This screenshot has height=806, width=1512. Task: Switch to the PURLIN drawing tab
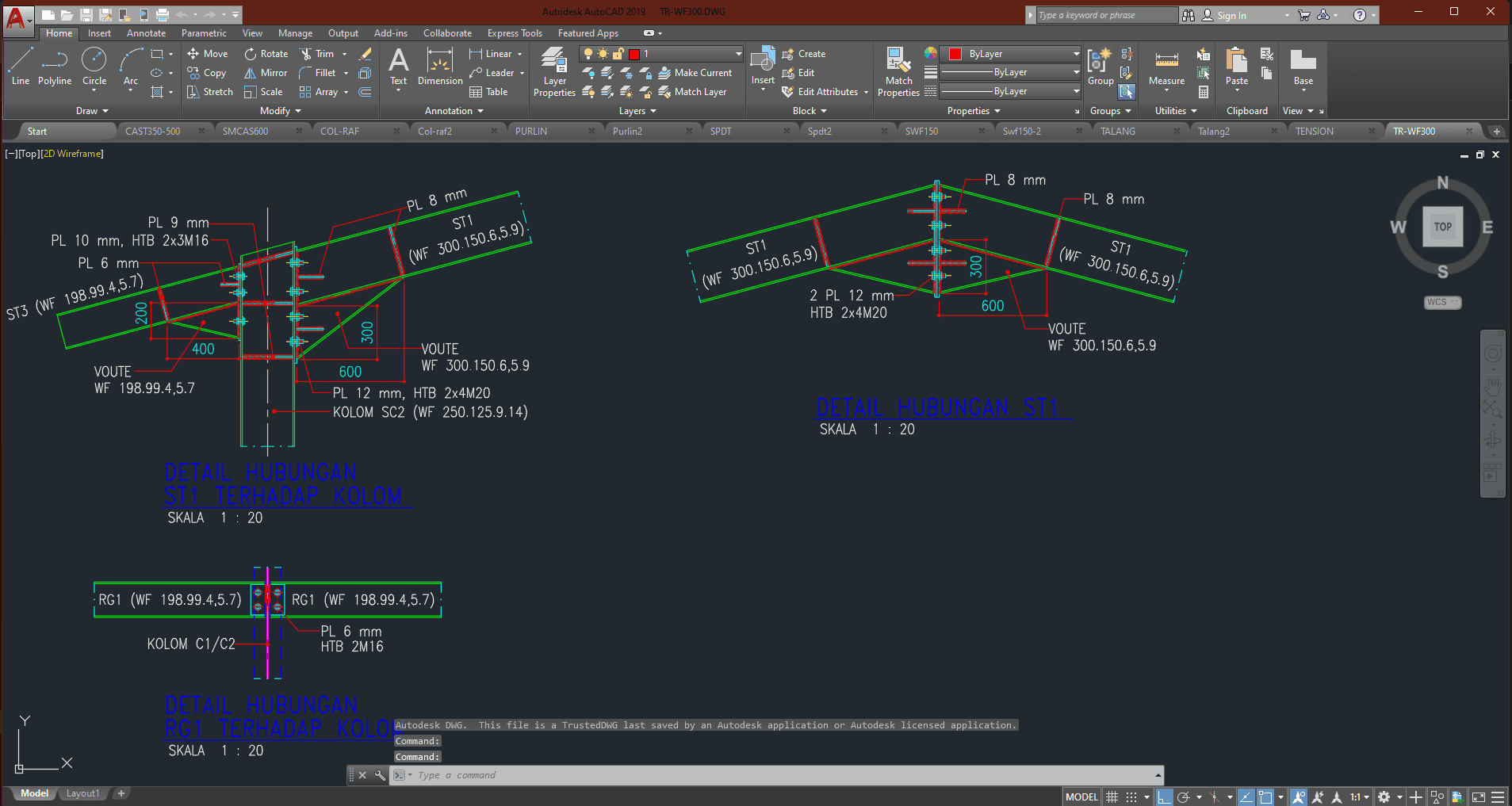(531, 132)
